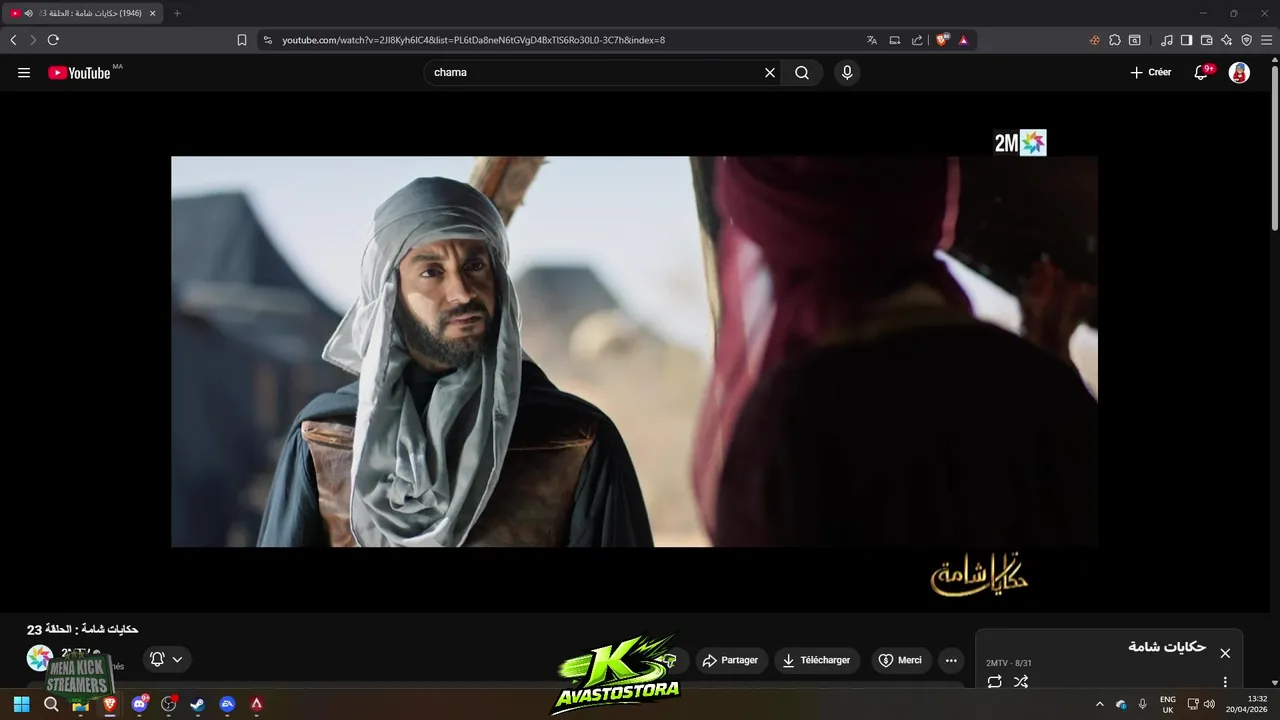Click the page vertical scrollbar
Screen dimensions: 1280x720
pyautogui.click(x=1274, y=150)
